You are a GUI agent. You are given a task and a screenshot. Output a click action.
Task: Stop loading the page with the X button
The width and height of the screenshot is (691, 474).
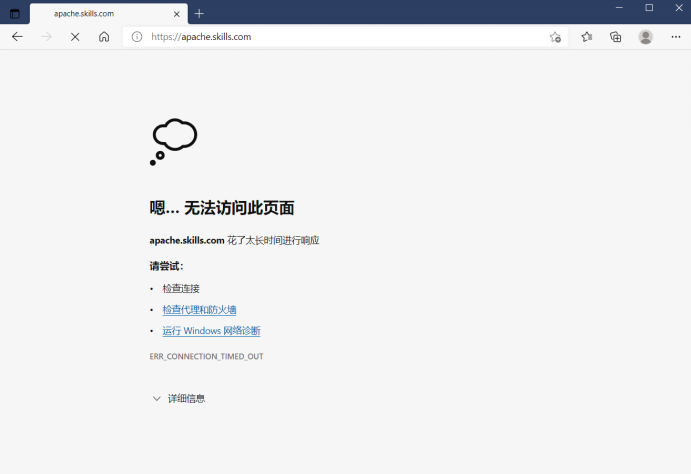[x=75, y=37]
